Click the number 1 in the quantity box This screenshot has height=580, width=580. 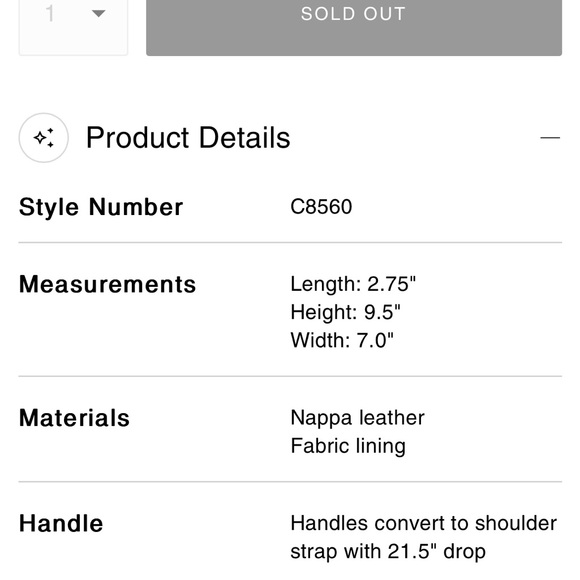coord(50,14)
